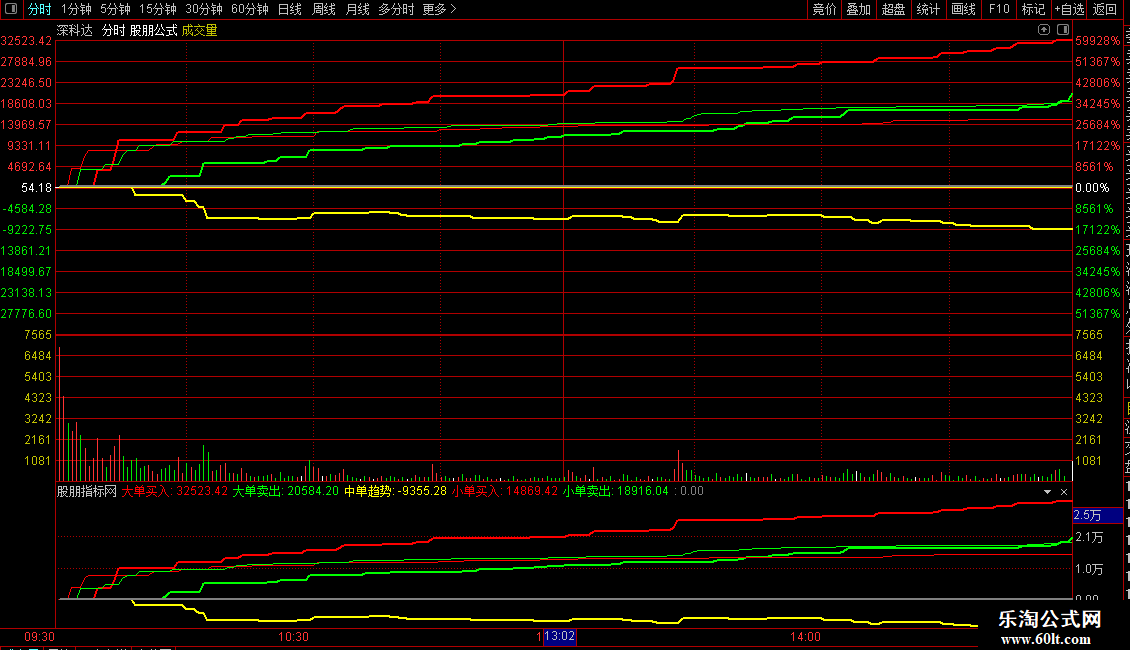Click the 叠加 overlay button
The height and width of the screenshot is (650, 1130).
[858, 9]
